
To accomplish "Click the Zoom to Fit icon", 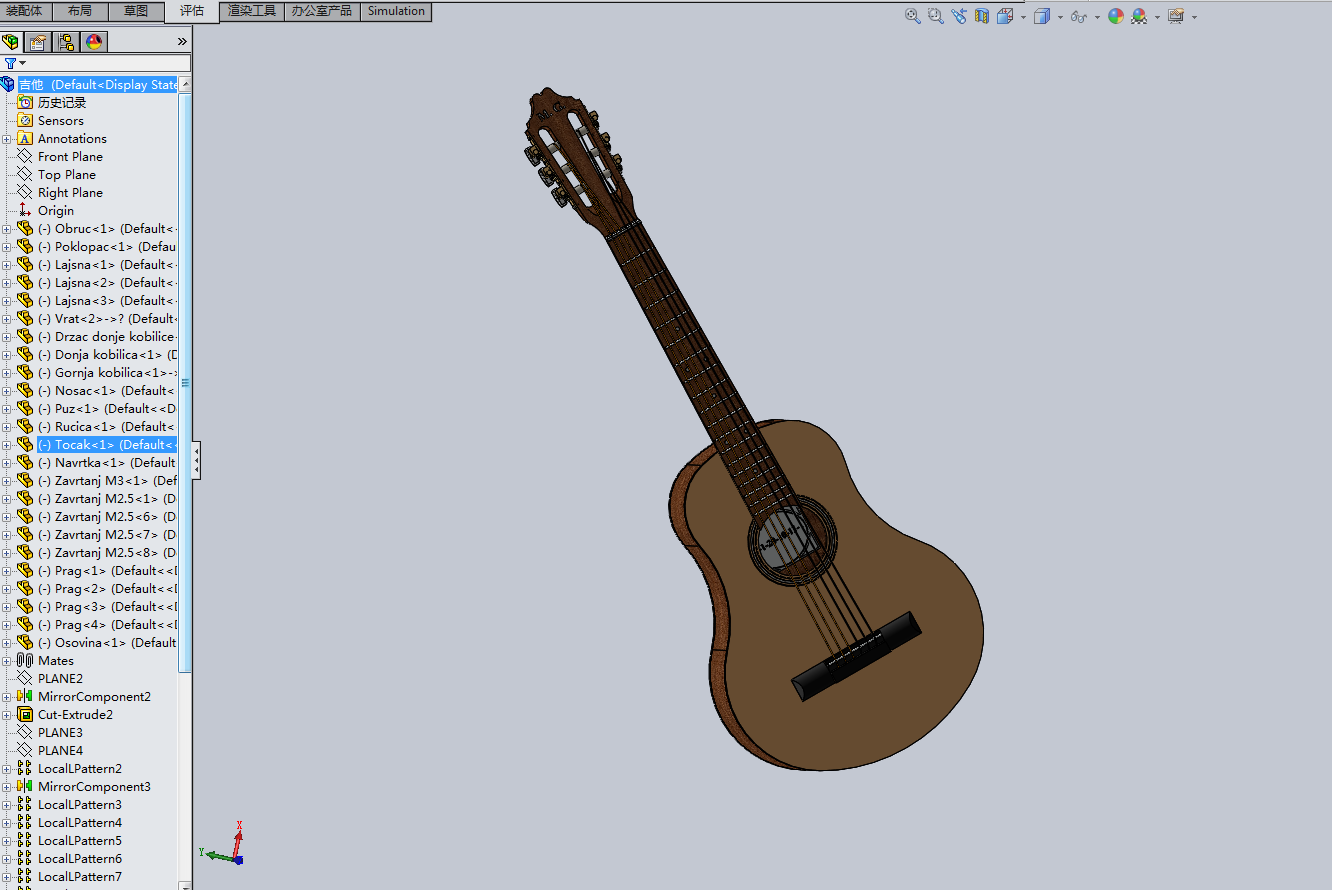I will [x=912, y=16].
